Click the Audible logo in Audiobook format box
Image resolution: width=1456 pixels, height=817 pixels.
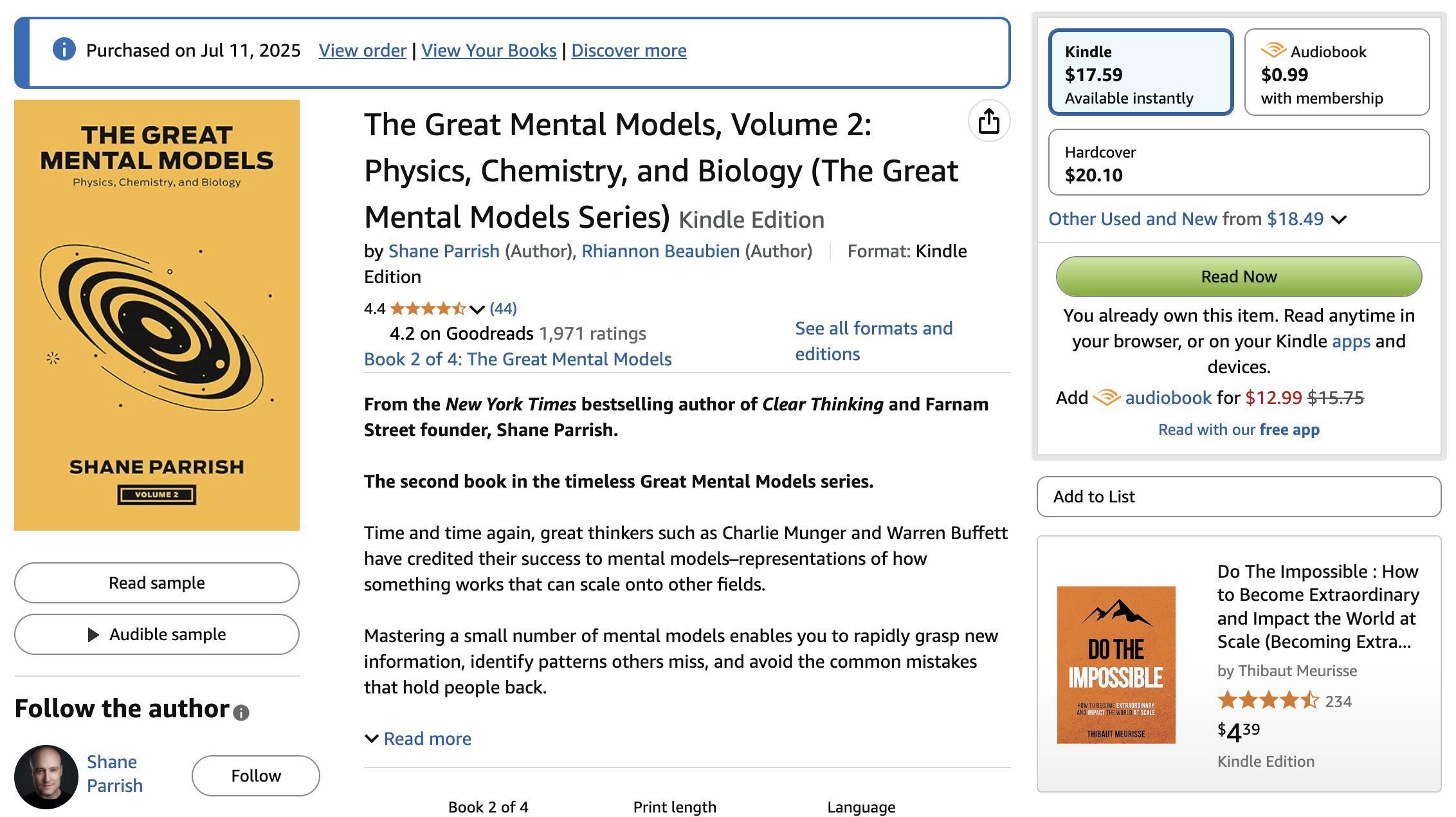tap(1273, 50)
